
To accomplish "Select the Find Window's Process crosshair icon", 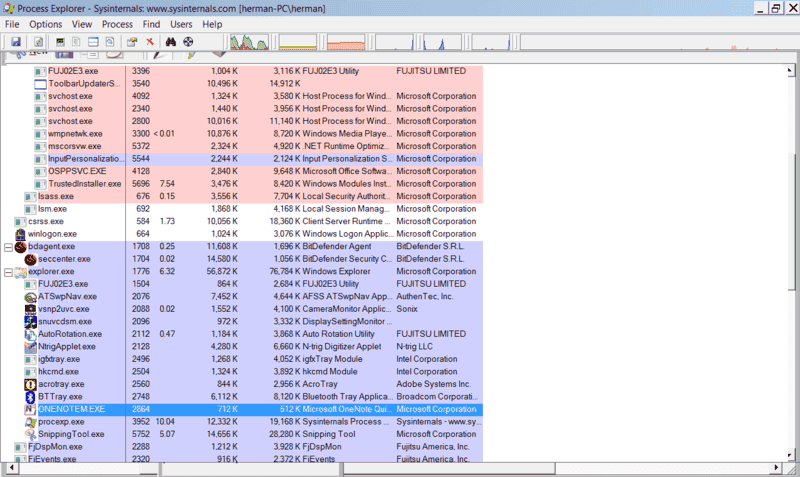I will pyautogui.click(x=188, y=42).
